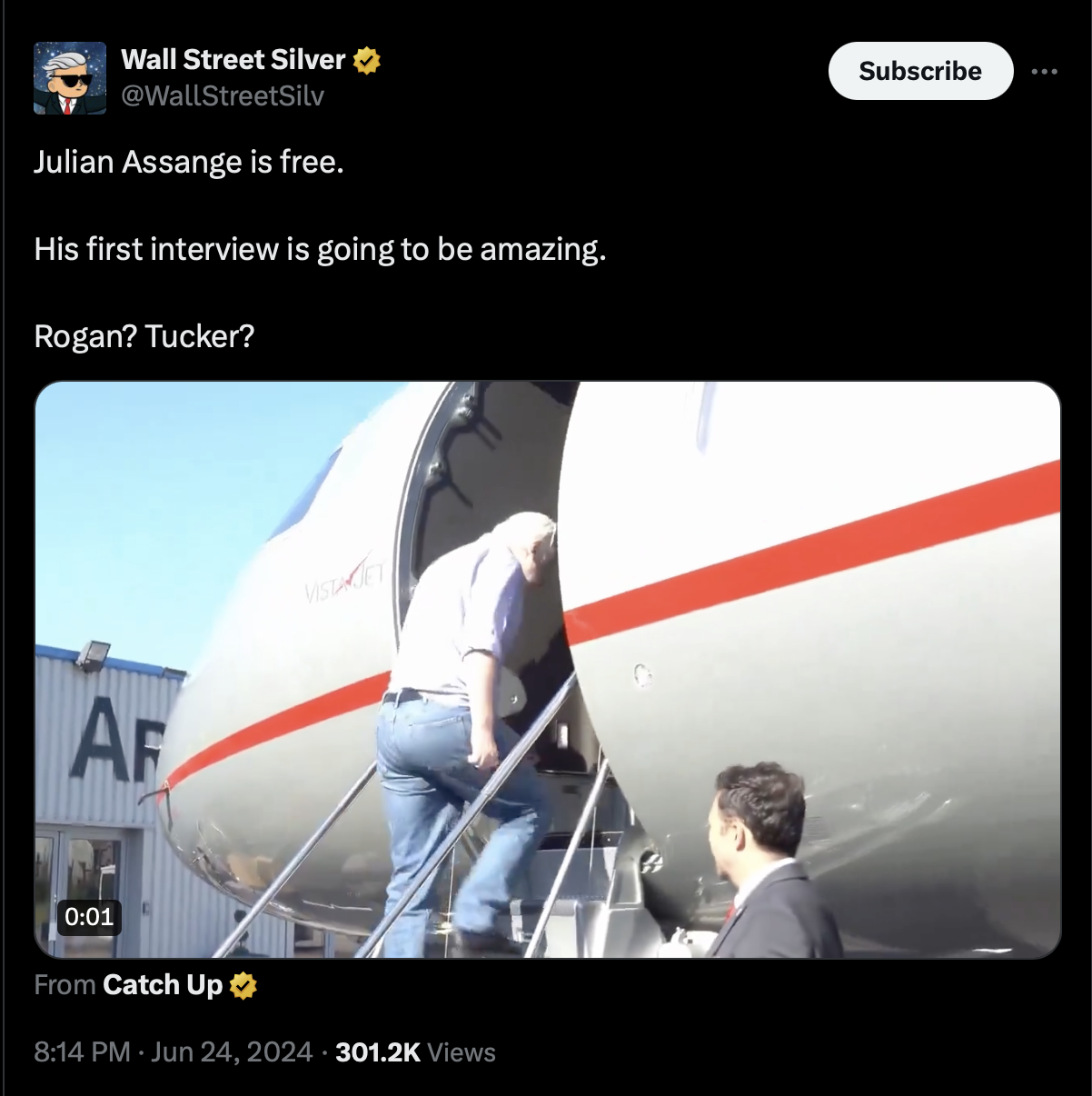Click the verified badge next to Catch Up
Viewport: 1092px width, 1096px height.
tap(243, 986)
